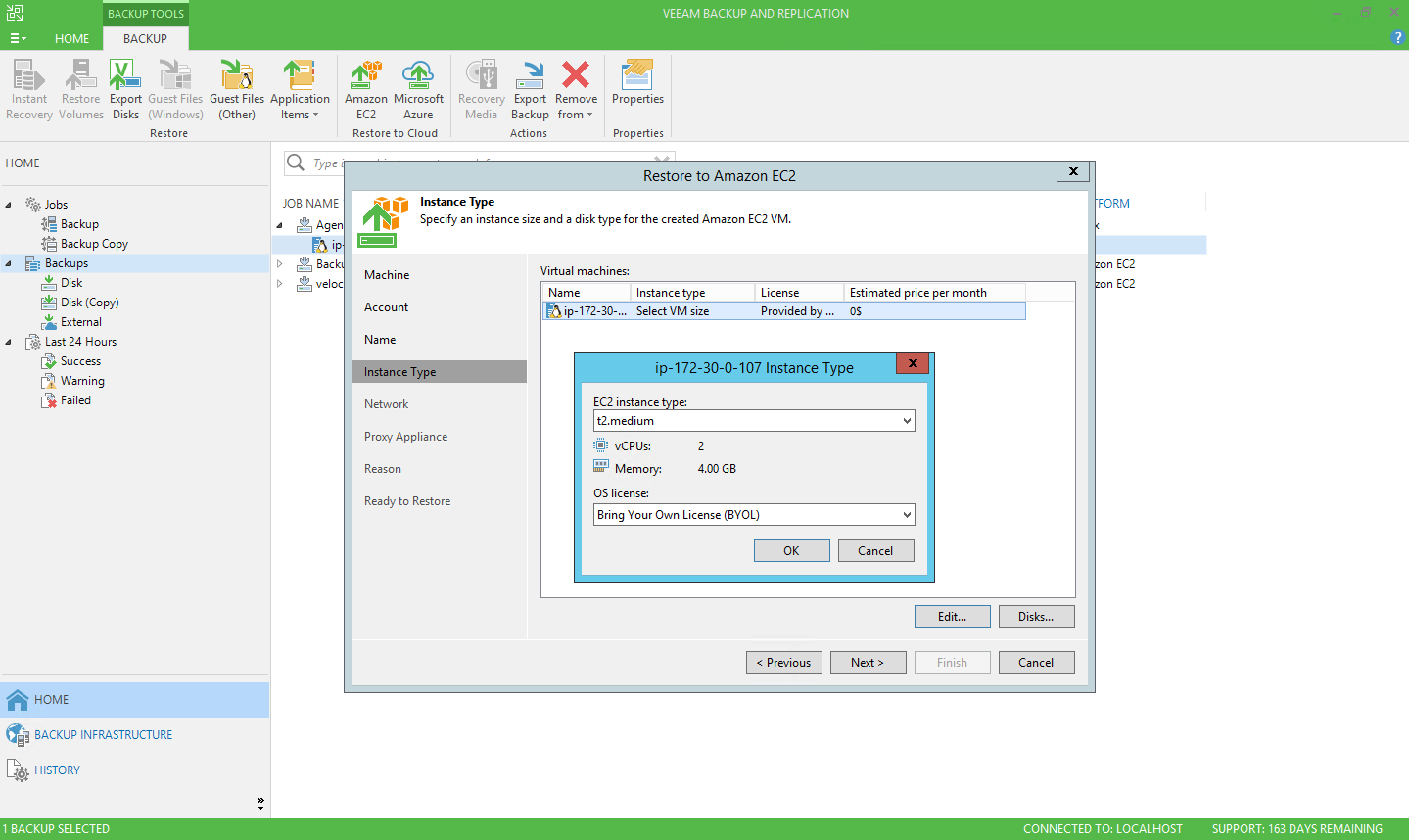
Task: Open the EC2 instance type dropdown
Action: click(x=907, y=421)
